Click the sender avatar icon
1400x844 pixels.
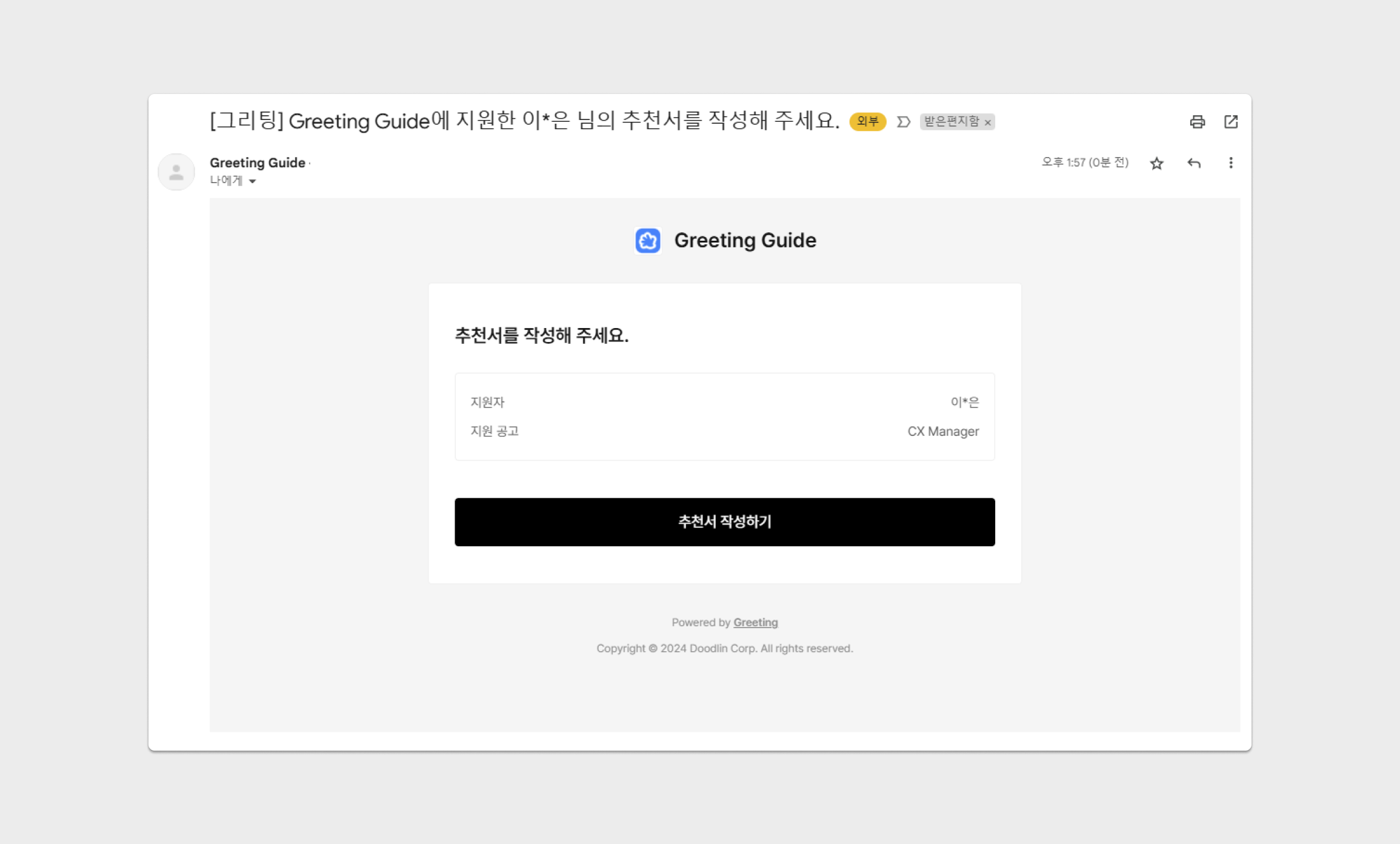coord(176,172)
